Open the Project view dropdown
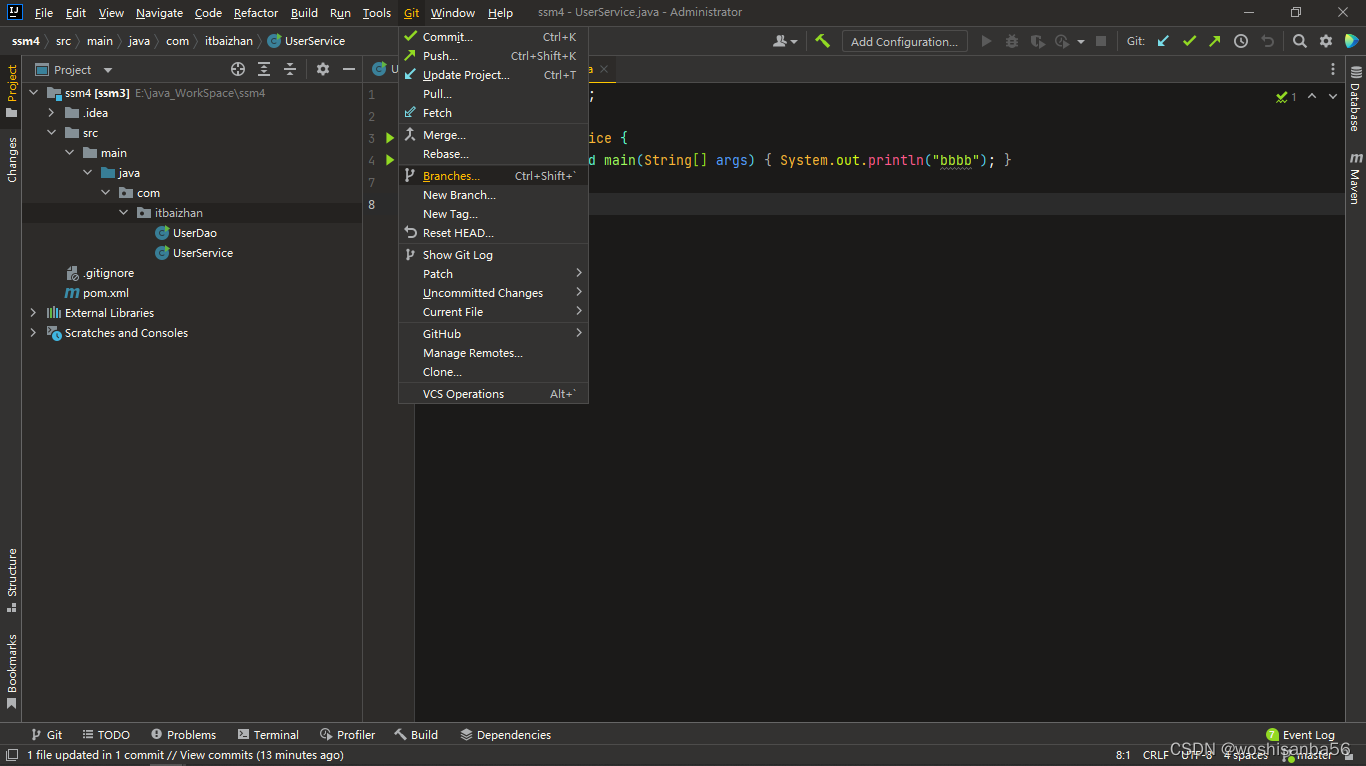Viewport: 1366px width, 766px height. pos(108,70)
